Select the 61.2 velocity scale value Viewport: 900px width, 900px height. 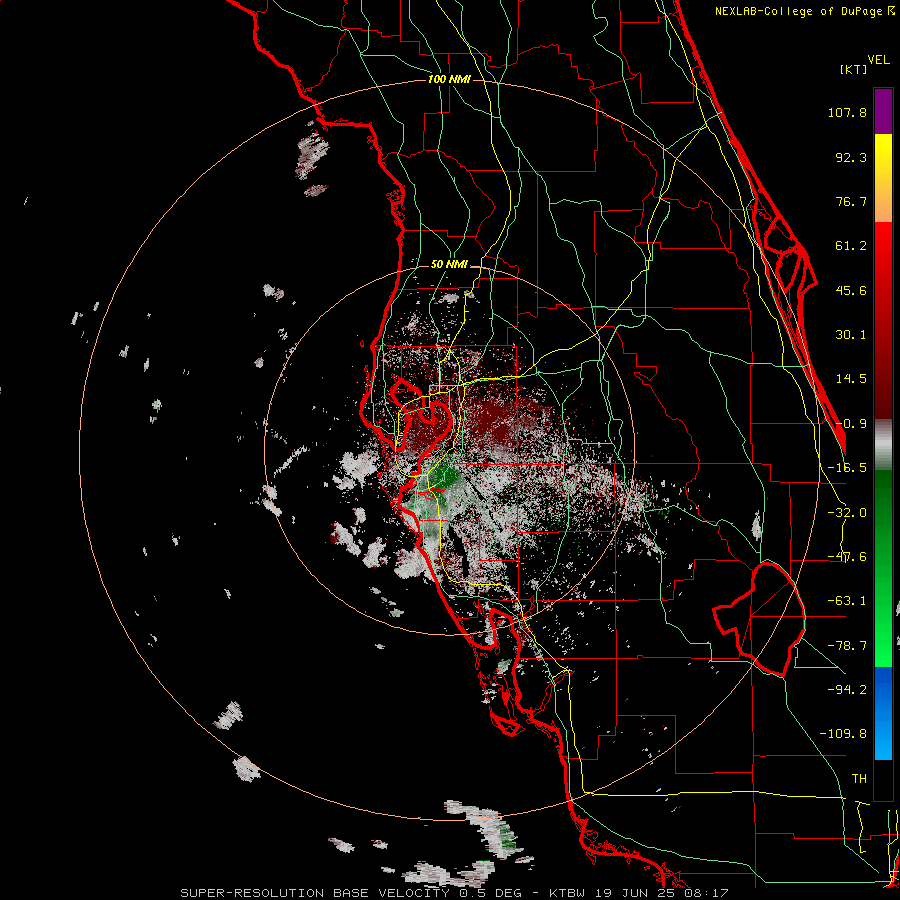(851, 246)
